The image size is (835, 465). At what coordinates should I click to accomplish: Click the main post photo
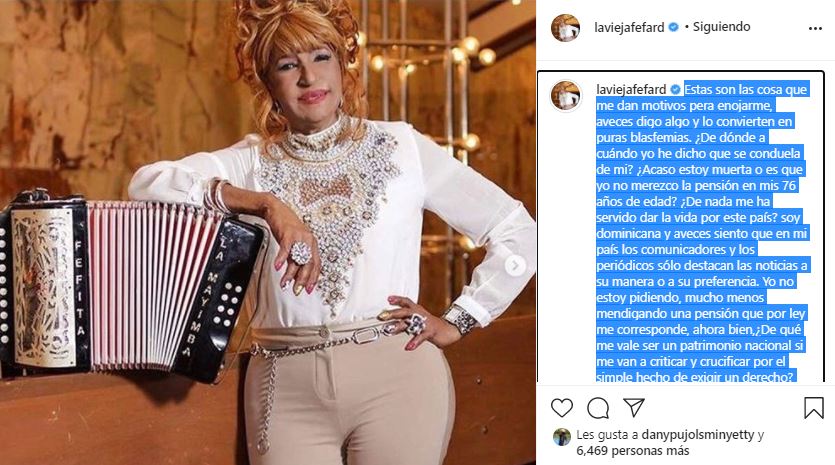[268, 232]
